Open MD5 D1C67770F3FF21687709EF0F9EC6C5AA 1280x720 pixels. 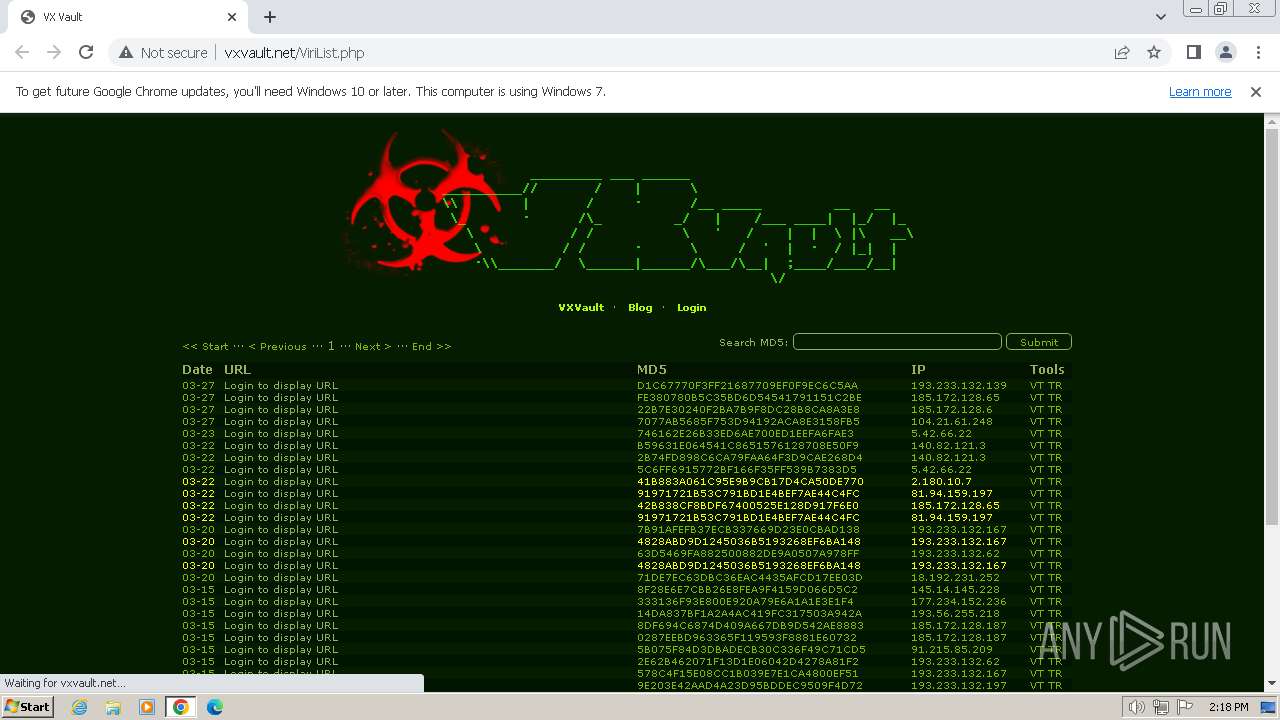(x=747, y=385)
